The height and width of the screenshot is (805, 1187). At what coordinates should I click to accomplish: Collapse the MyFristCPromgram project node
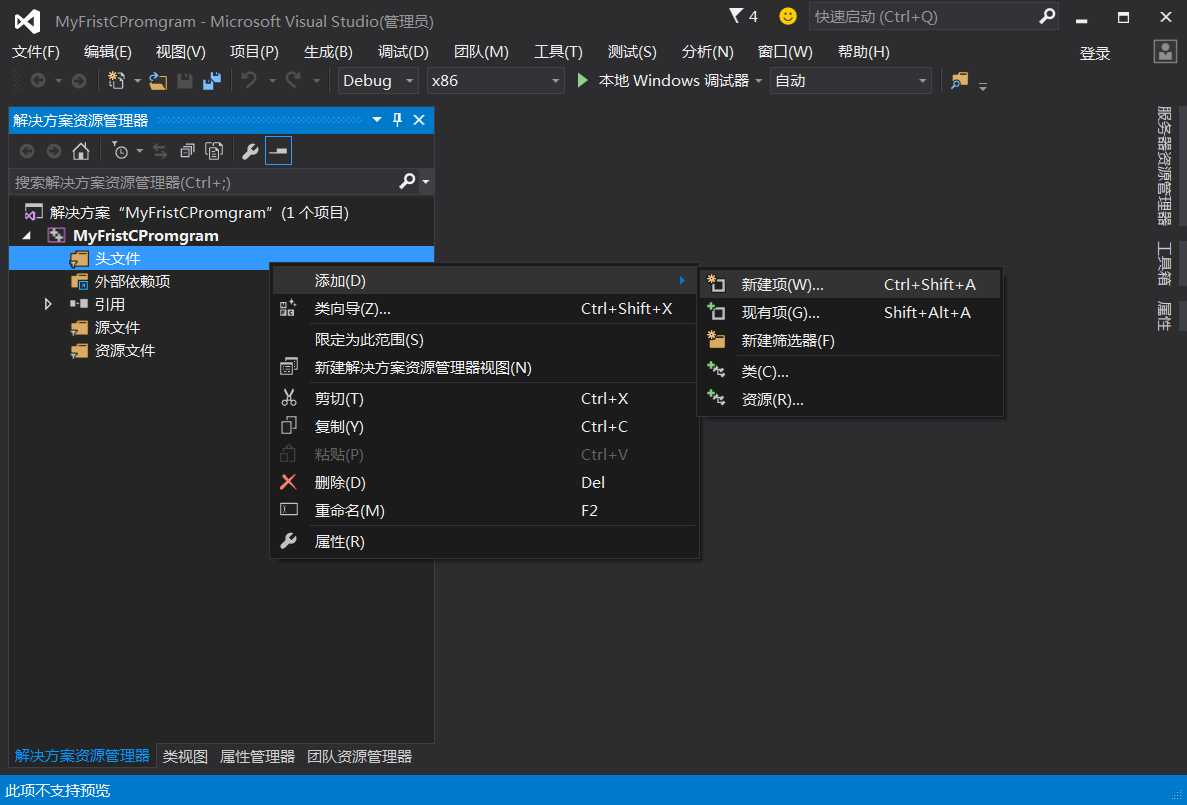pyautogui.click(x=27, y=236)
